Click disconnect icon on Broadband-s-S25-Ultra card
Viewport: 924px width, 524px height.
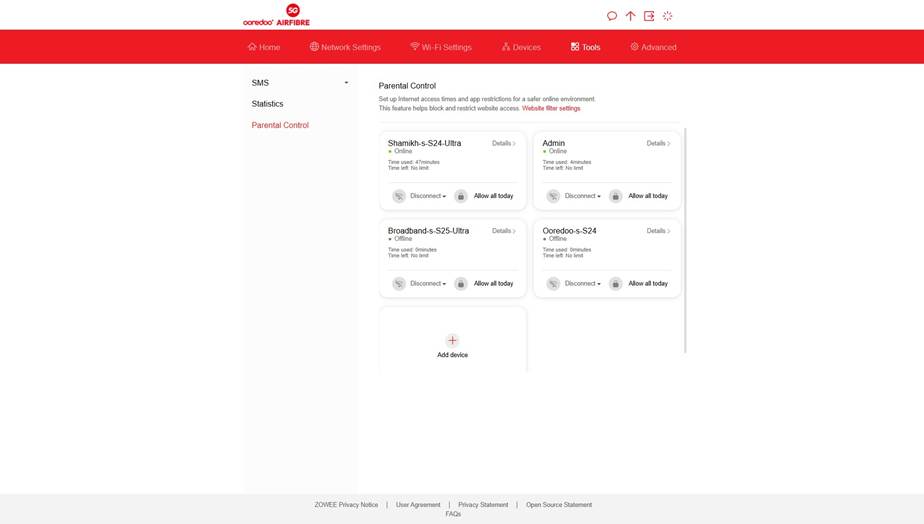[399, 284]
